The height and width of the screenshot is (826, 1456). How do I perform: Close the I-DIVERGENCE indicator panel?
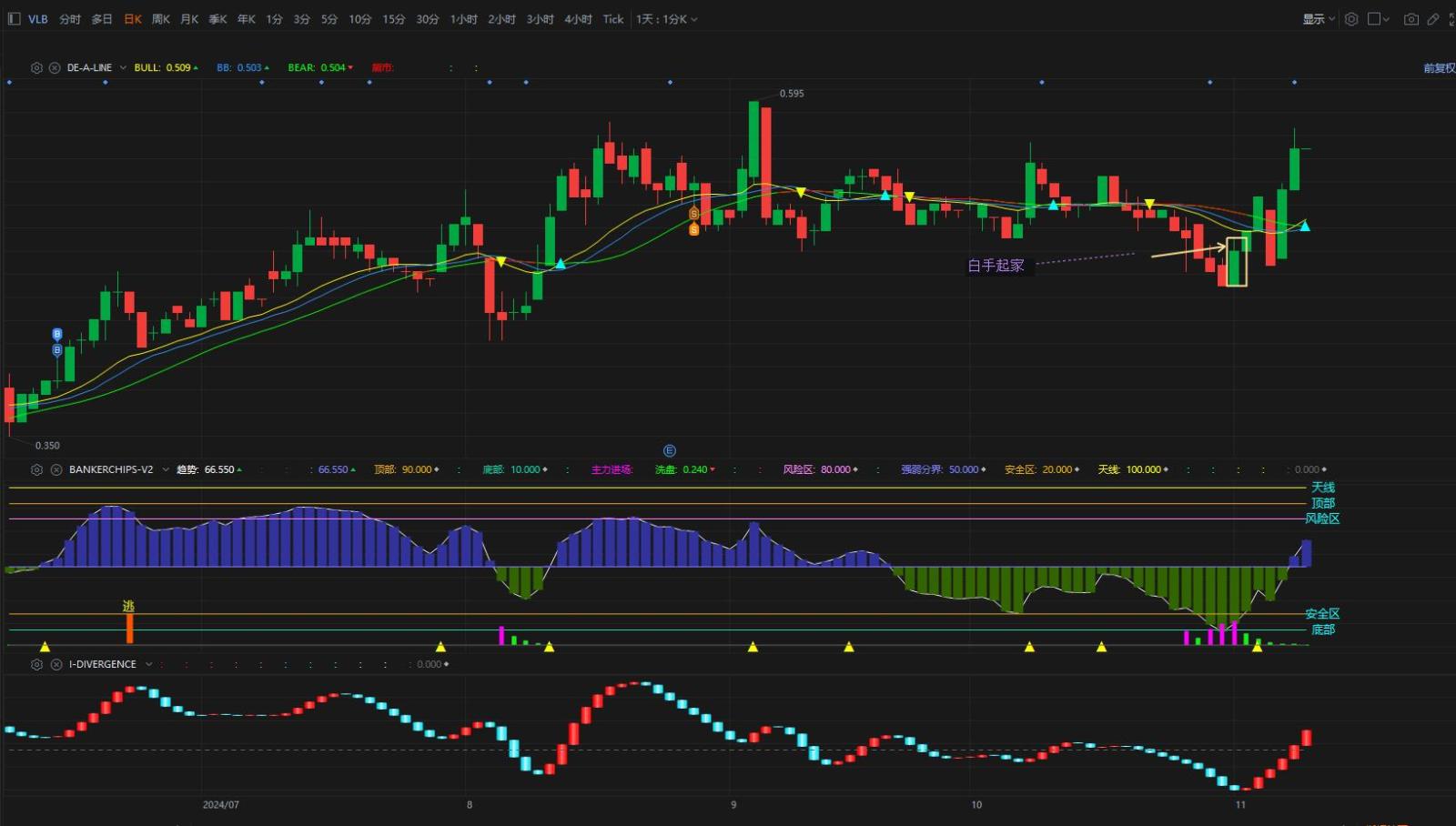click(x=56, y=664)
